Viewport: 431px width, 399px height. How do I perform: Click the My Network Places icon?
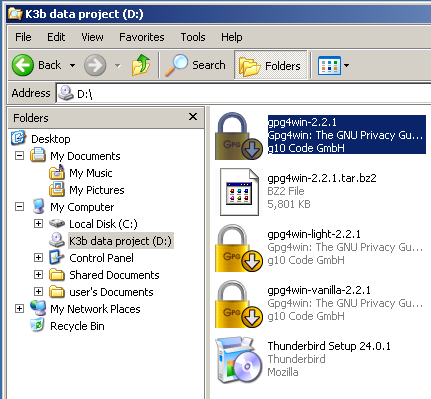(38, 308)
